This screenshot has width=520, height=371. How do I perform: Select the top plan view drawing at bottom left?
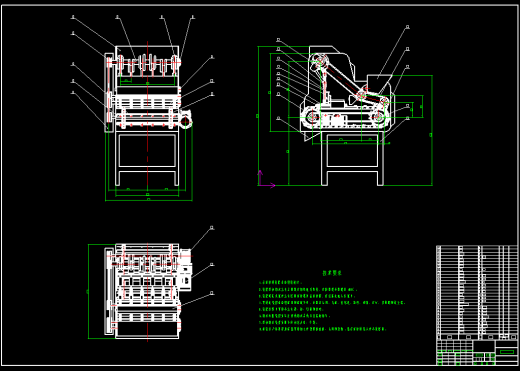point(148,291)
